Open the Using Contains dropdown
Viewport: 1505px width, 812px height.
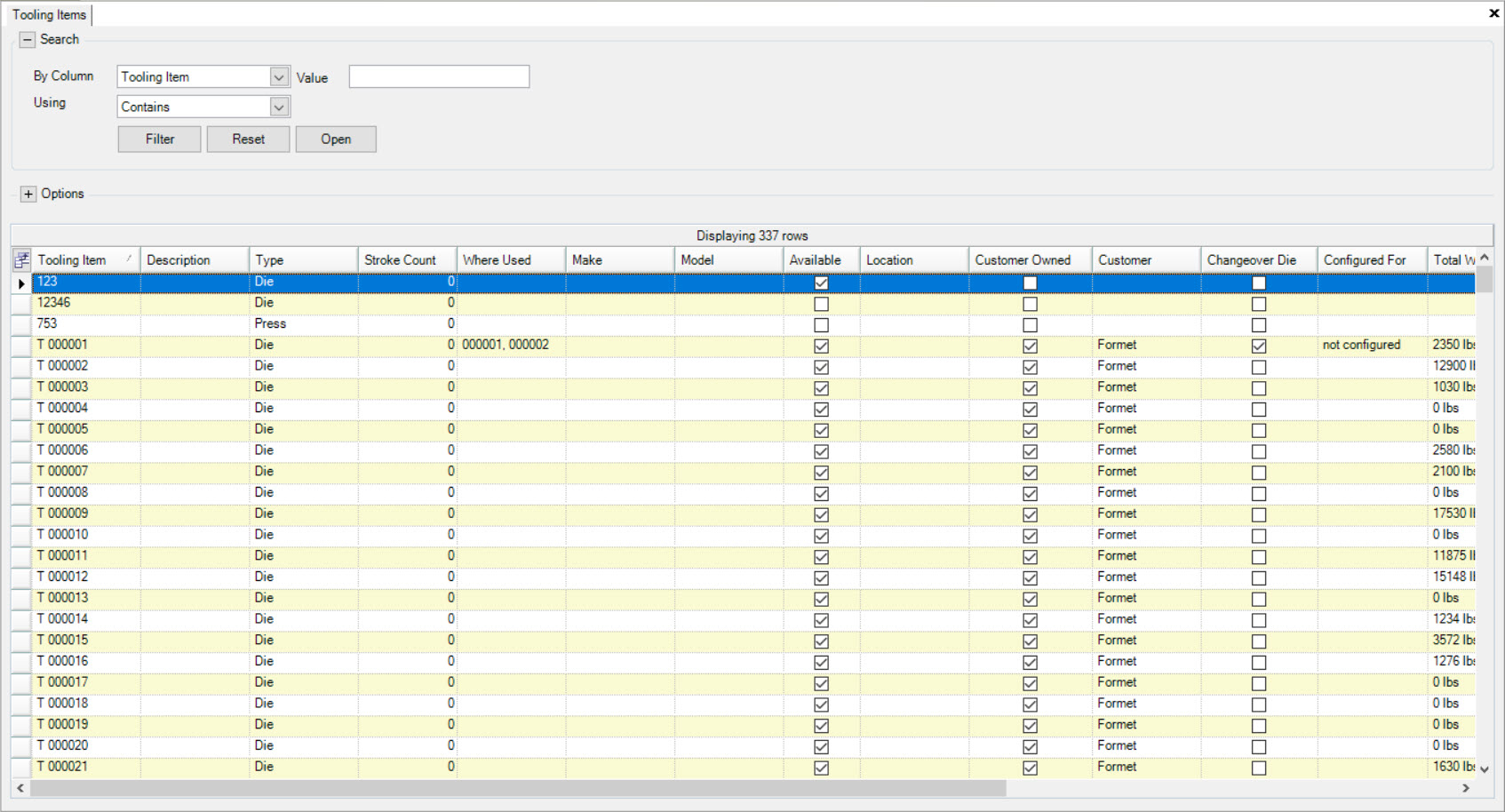pyautogui.click(x=279, y=107)
